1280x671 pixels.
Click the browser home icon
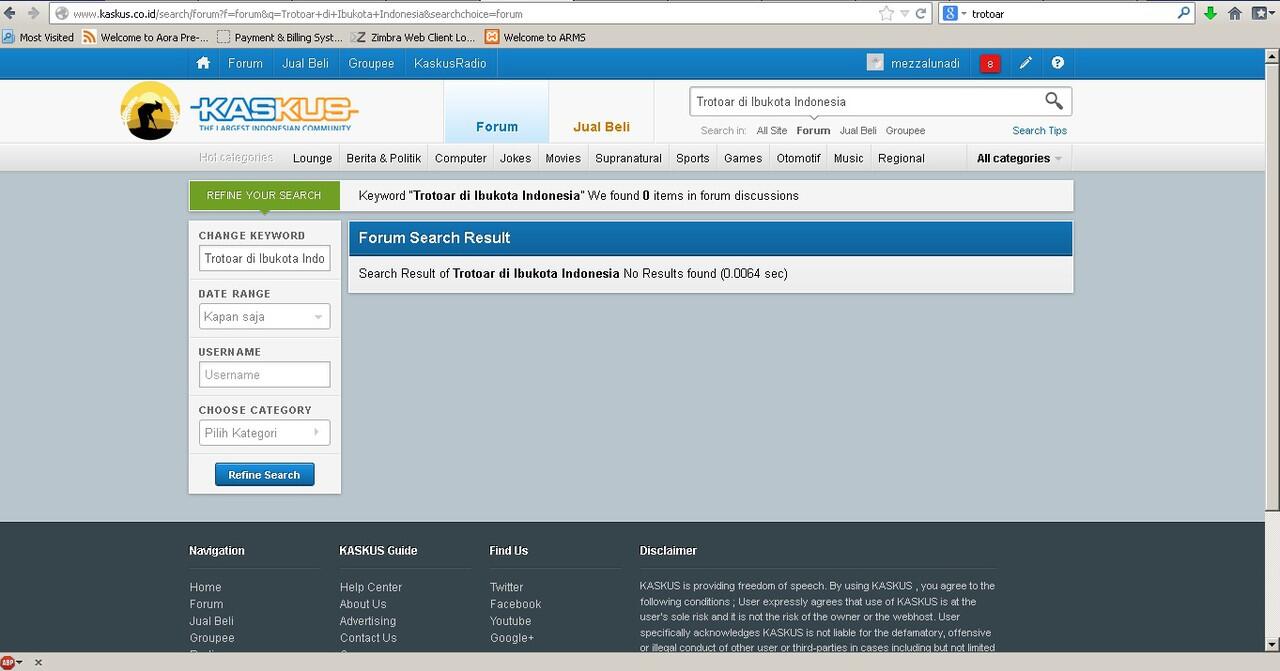pos(1235,13)
